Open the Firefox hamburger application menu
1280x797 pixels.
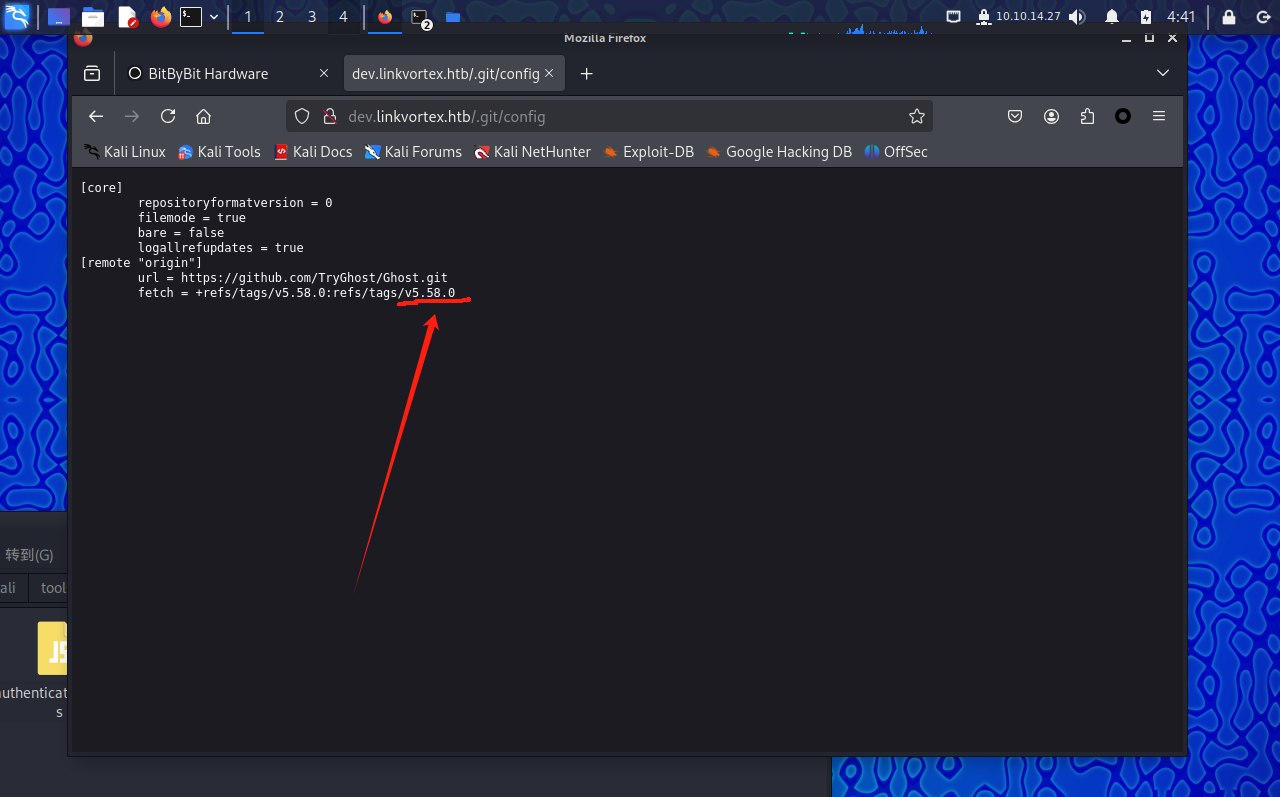coord(1159,116)
